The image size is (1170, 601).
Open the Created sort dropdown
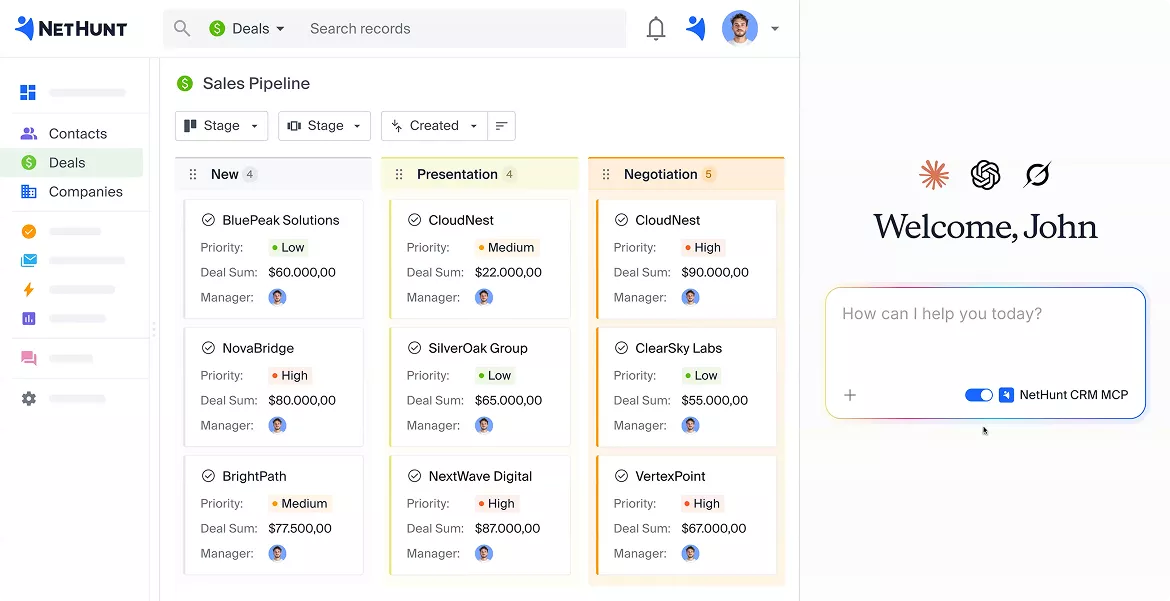click(434, 125)
